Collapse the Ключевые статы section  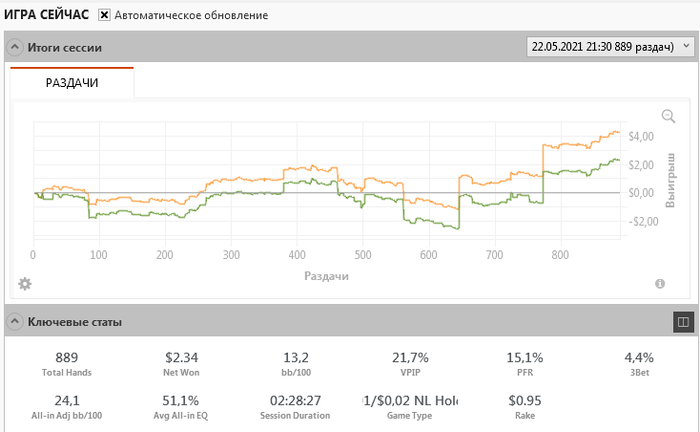pos(14,322)
